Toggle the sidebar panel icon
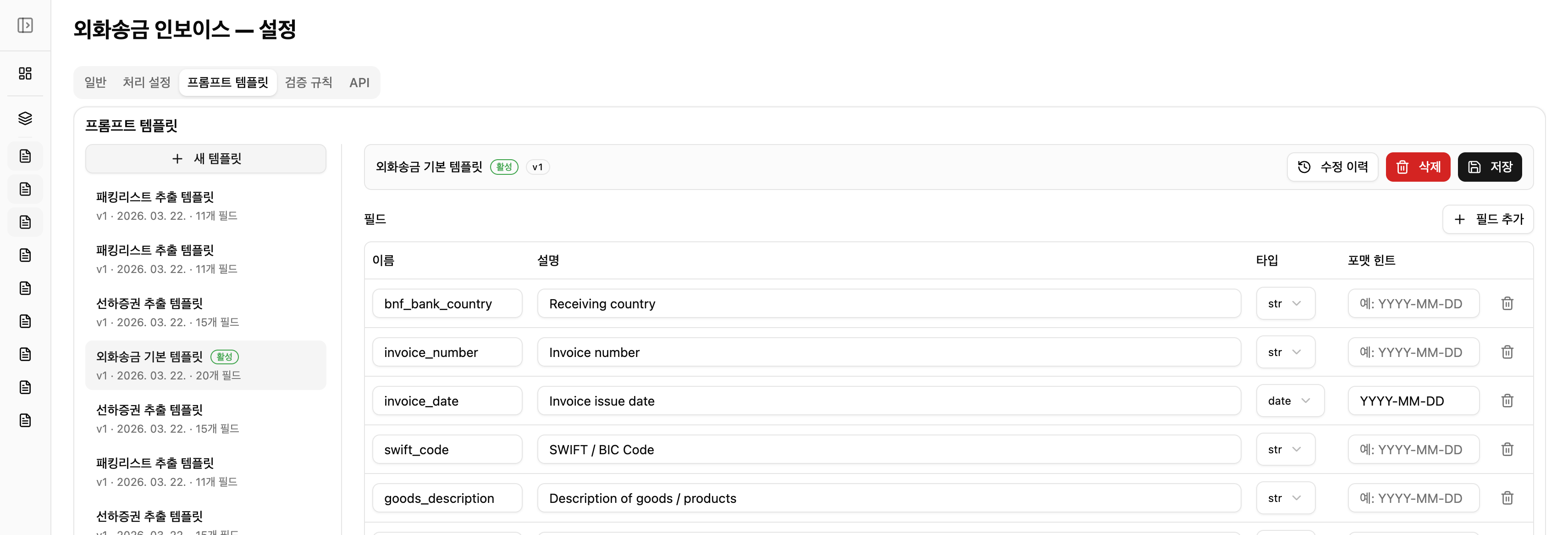Screen dimensions: 1568x535 [25, 25]
